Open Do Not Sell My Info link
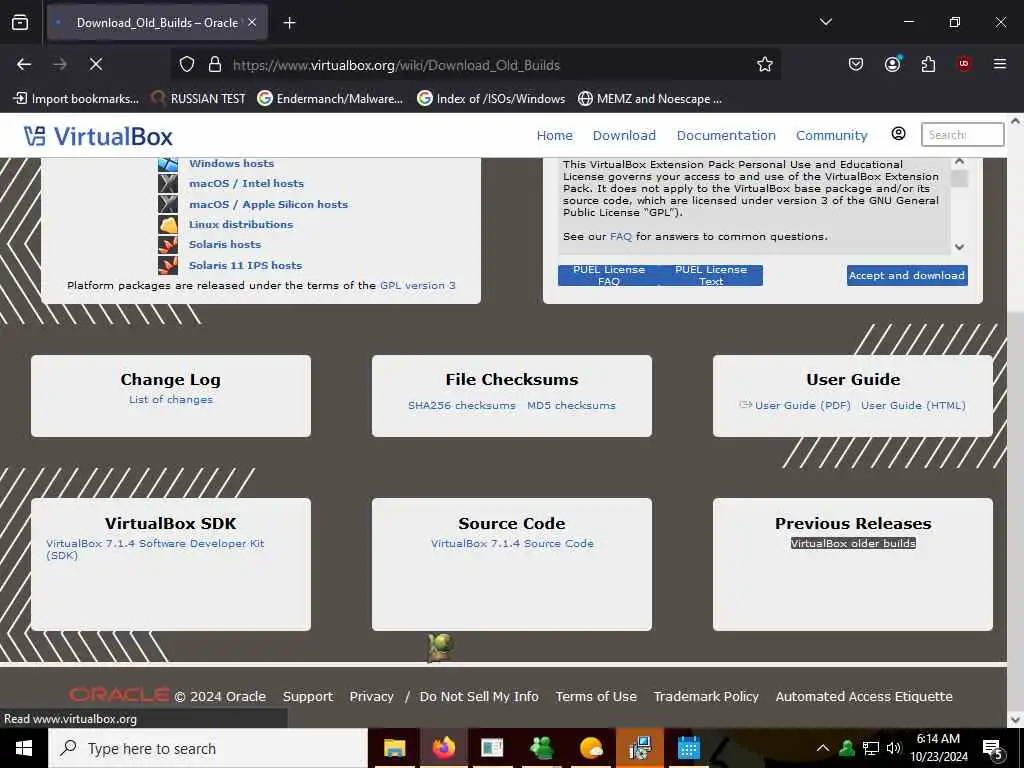This screenshot has width=1024, height=768. click(479, 697)
